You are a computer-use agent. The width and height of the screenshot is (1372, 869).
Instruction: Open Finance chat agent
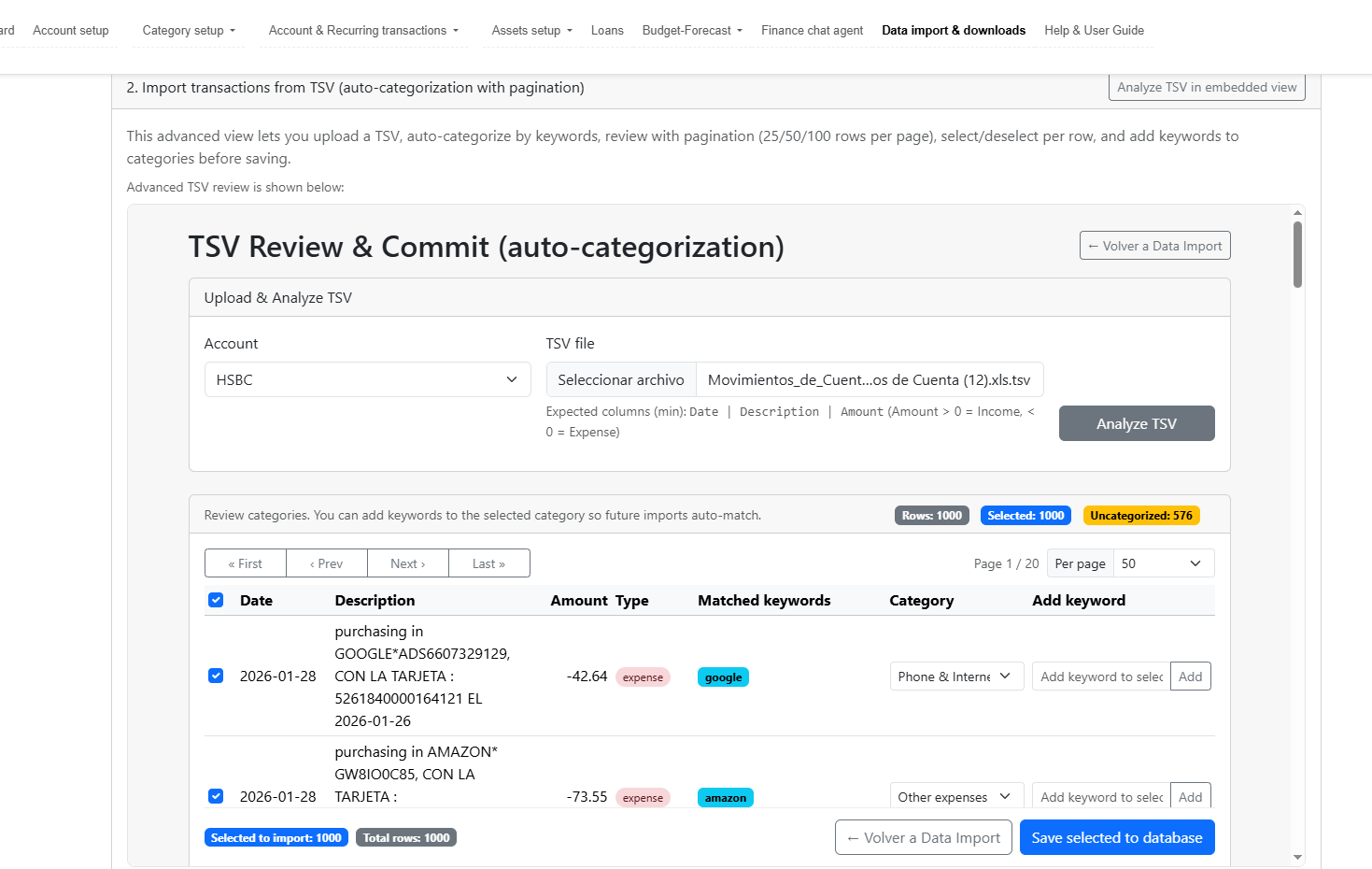(812, 30)
